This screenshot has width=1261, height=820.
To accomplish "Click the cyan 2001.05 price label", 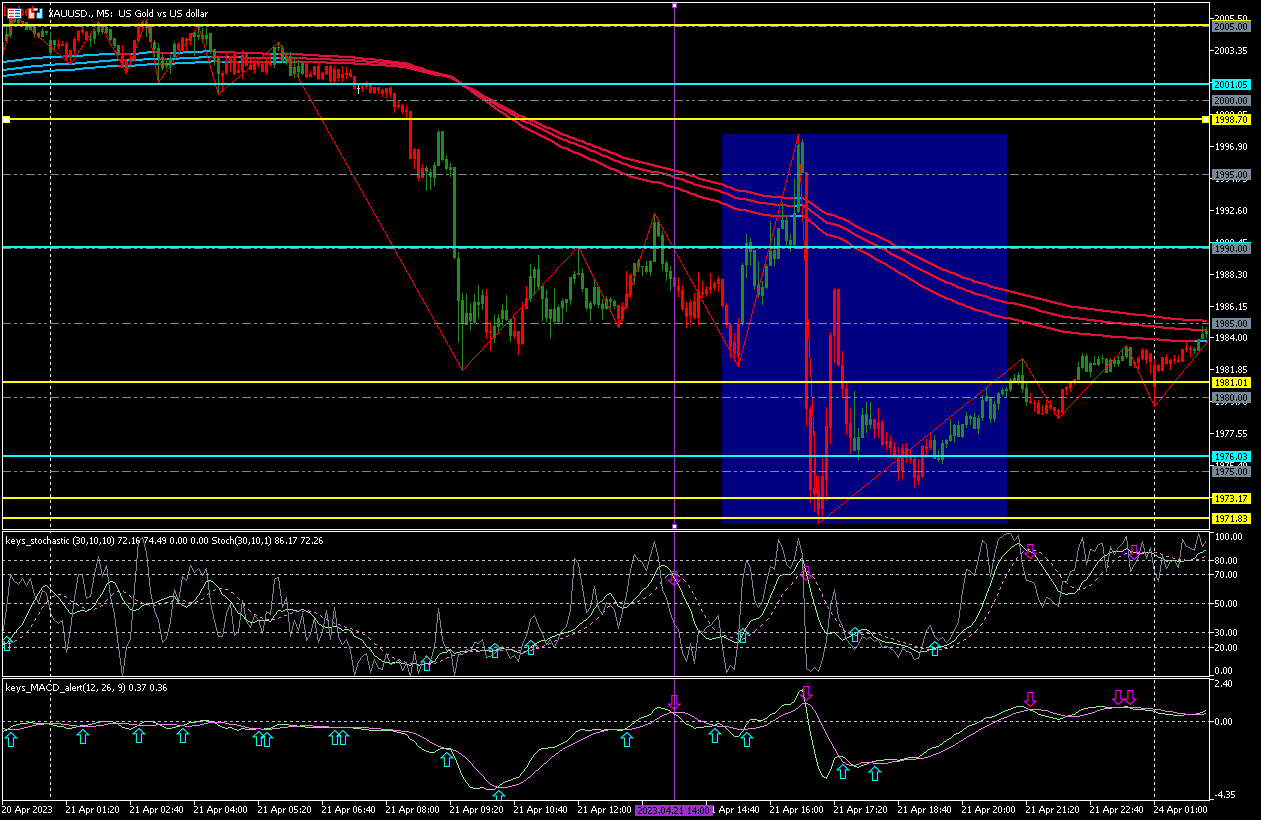I will (x=1230, y=85).
